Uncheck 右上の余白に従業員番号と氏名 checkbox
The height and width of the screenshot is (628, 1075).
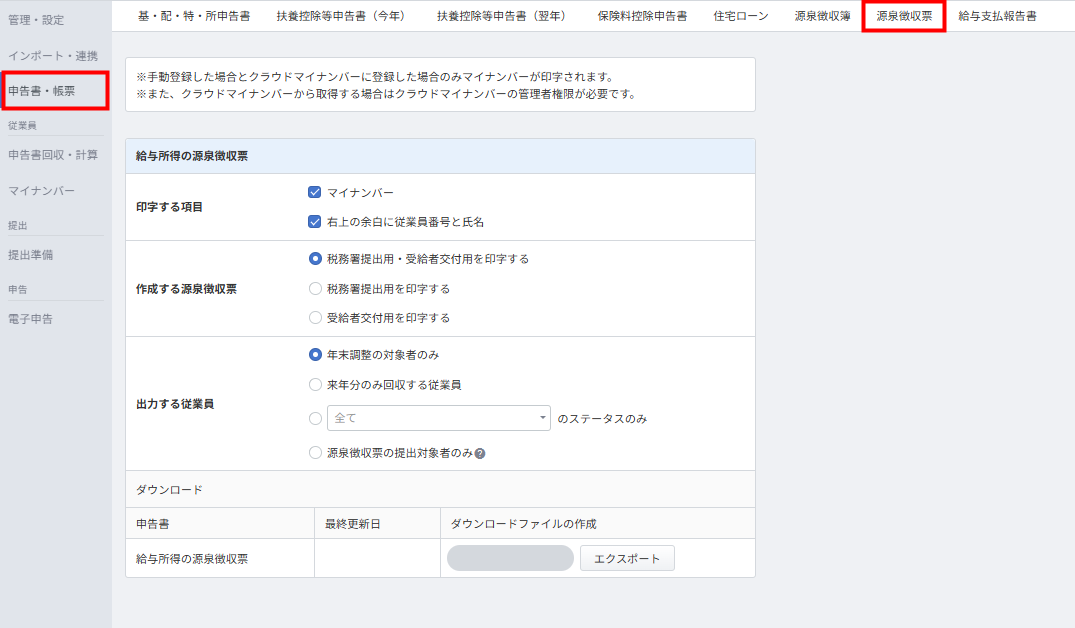pyautogui.click(x=315, y=222)
